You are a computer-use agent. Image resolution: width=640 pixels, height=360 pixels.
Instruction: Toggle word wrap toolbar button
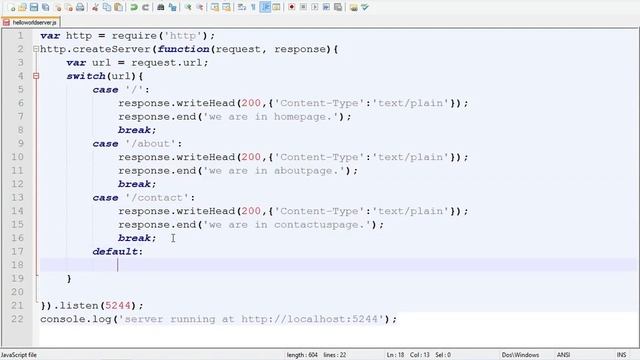point(241,7)
